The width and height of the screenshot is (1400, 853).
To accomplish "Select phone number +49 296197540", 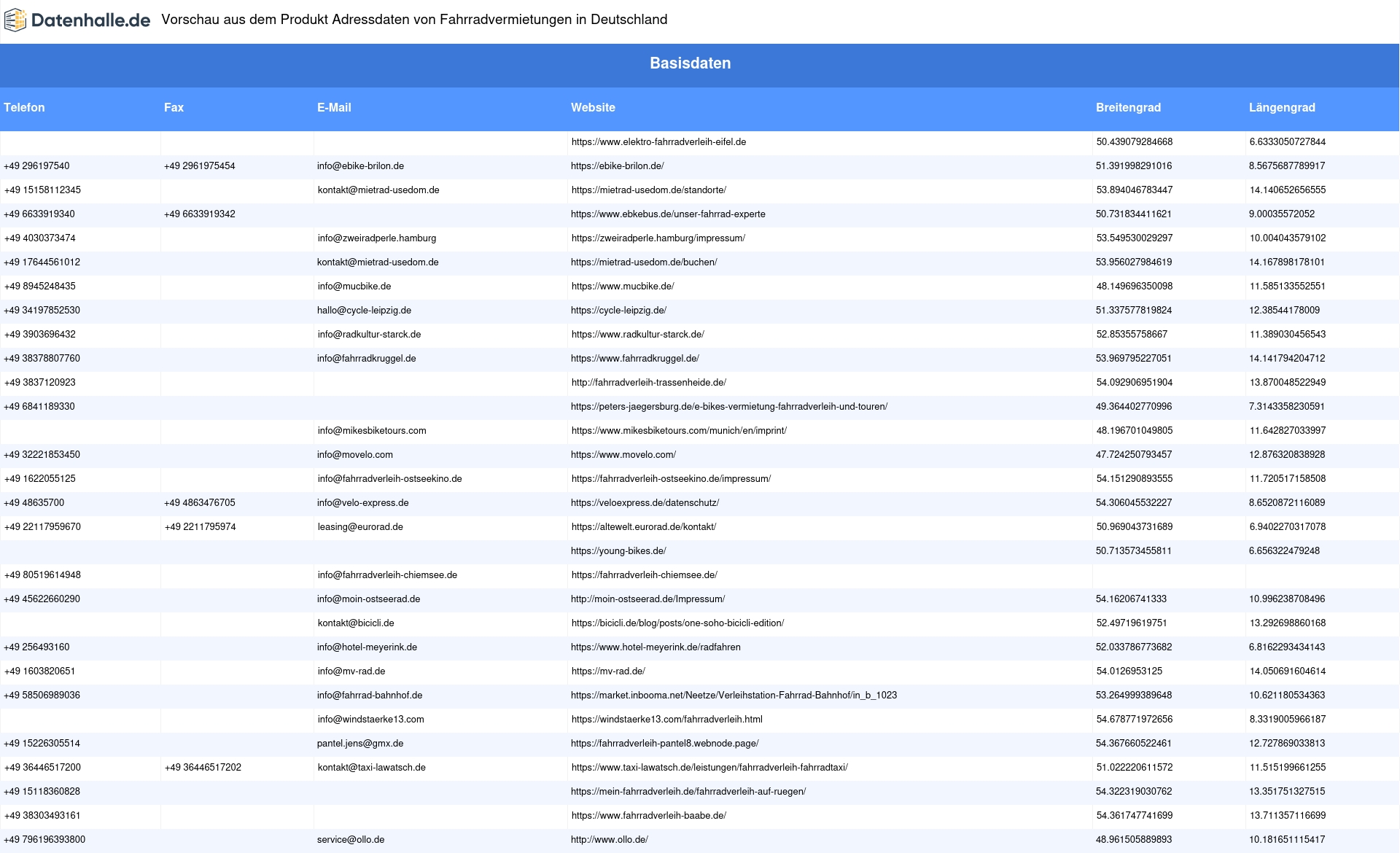I will coord(36,166).
